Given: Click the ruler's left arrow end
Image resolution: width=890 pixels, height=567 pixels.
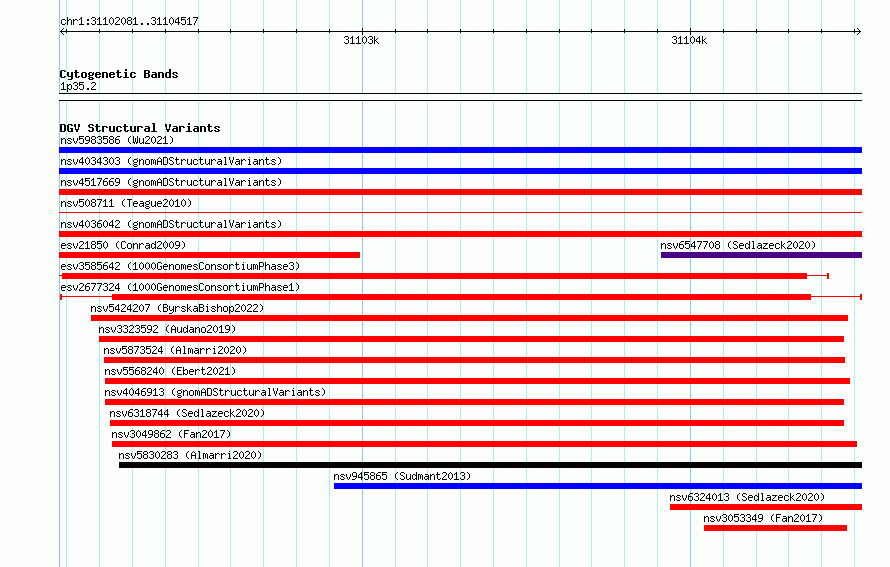Looking at the screenshot, I should [x=63, y=31].
